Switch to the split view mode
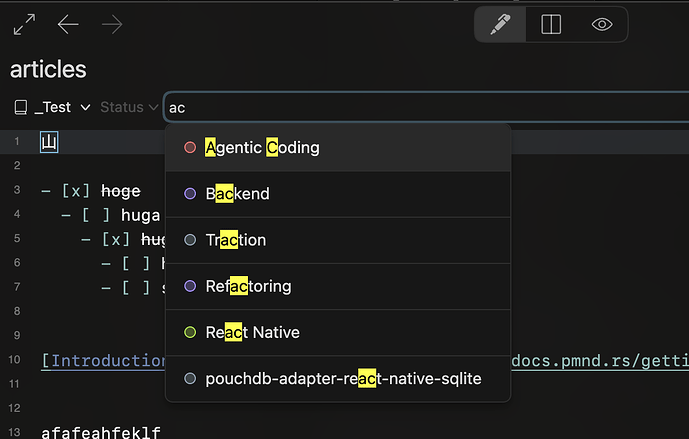689x439 pixels. point(551,25)
